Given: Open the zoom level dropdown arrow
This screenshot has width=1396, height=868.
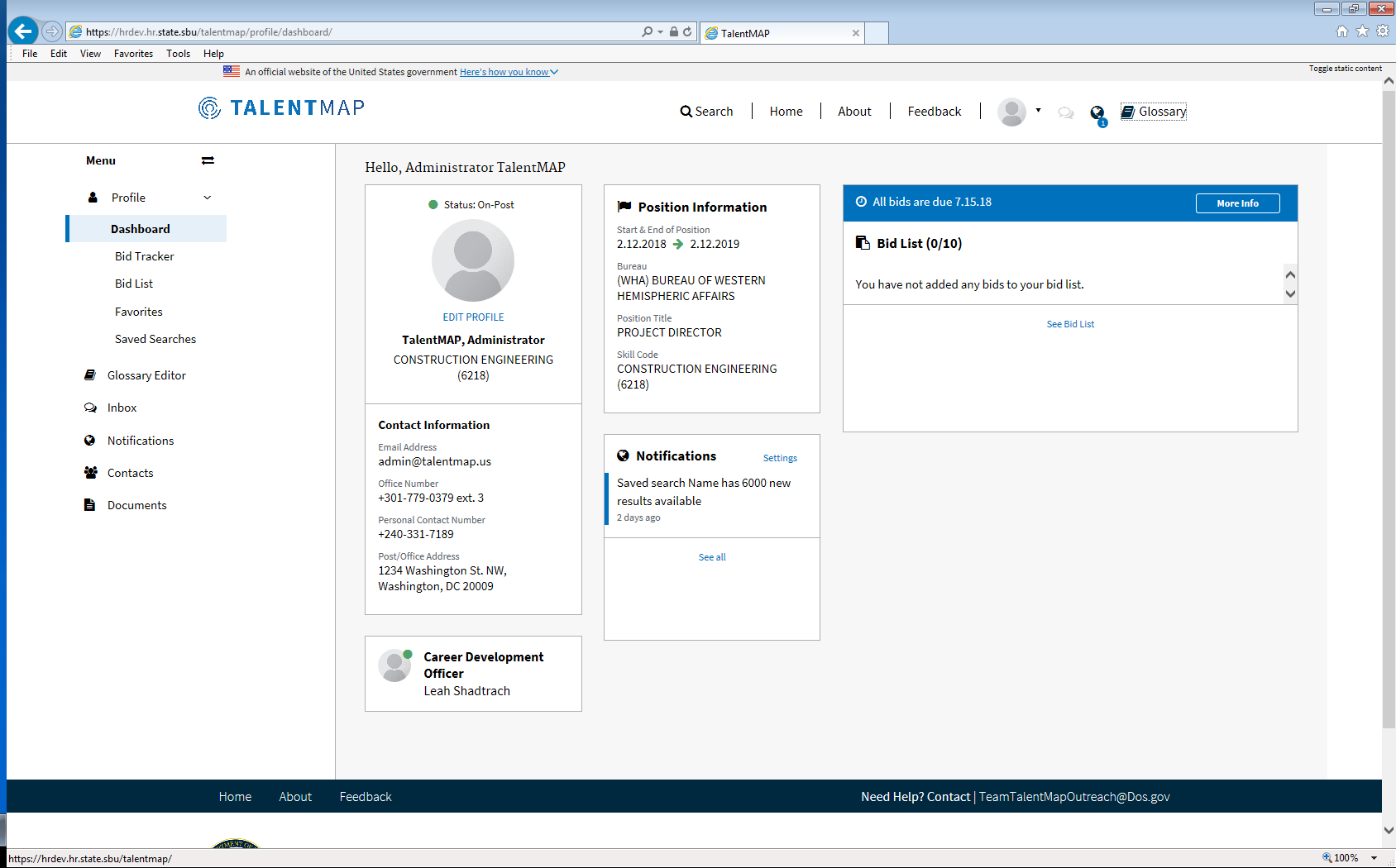Looking at the screenshot, I should (1374, 858).
